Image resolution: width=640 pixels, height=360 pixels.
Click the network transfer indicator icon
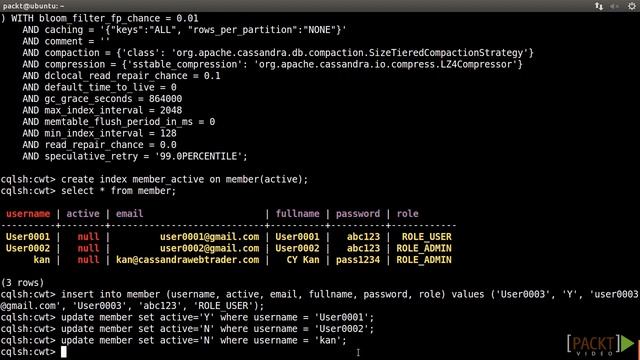click(599, 6)
